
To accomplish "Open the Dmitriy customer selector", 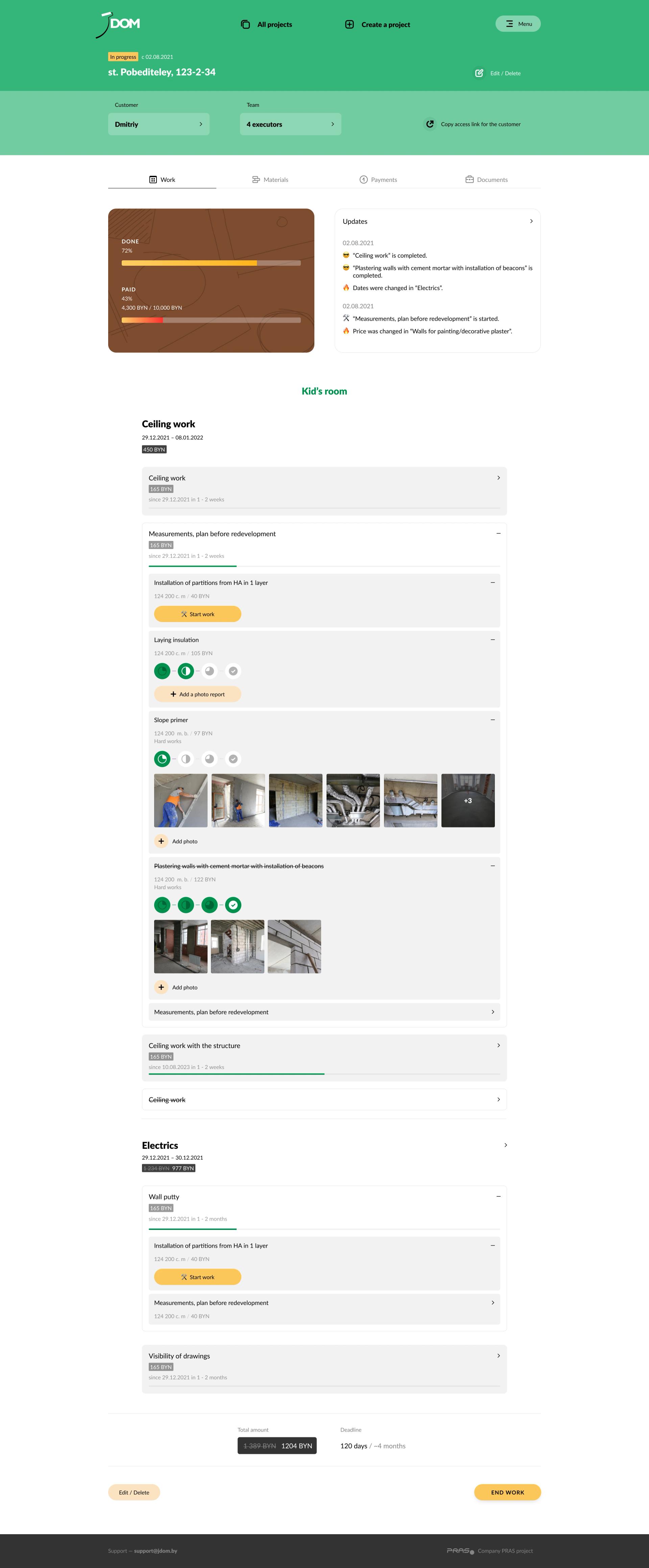I will pyautogui.click(x=159, y=124).
